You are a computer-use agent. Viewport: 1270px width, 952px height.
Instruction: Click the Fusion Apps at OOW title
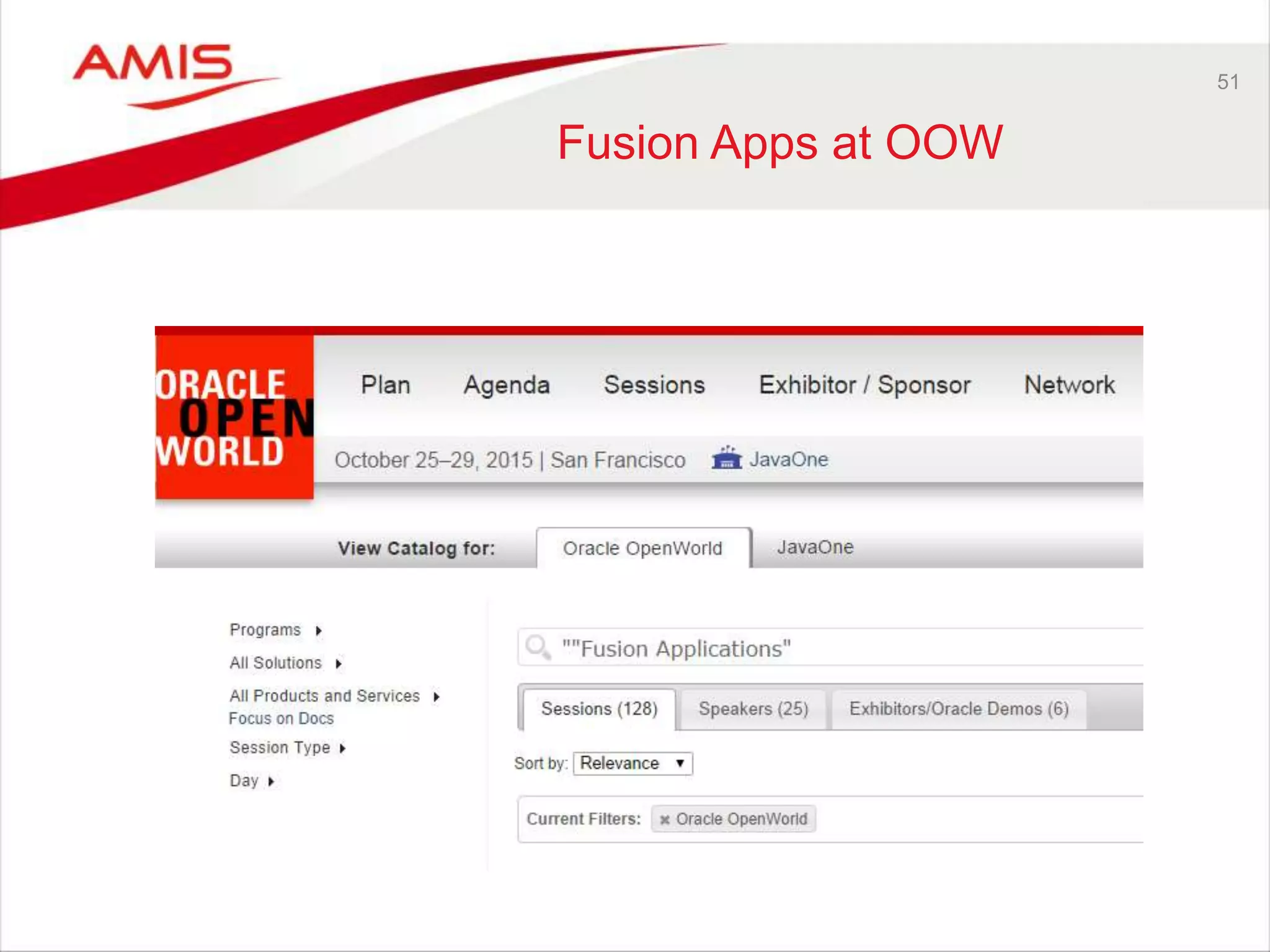point(779,143)
